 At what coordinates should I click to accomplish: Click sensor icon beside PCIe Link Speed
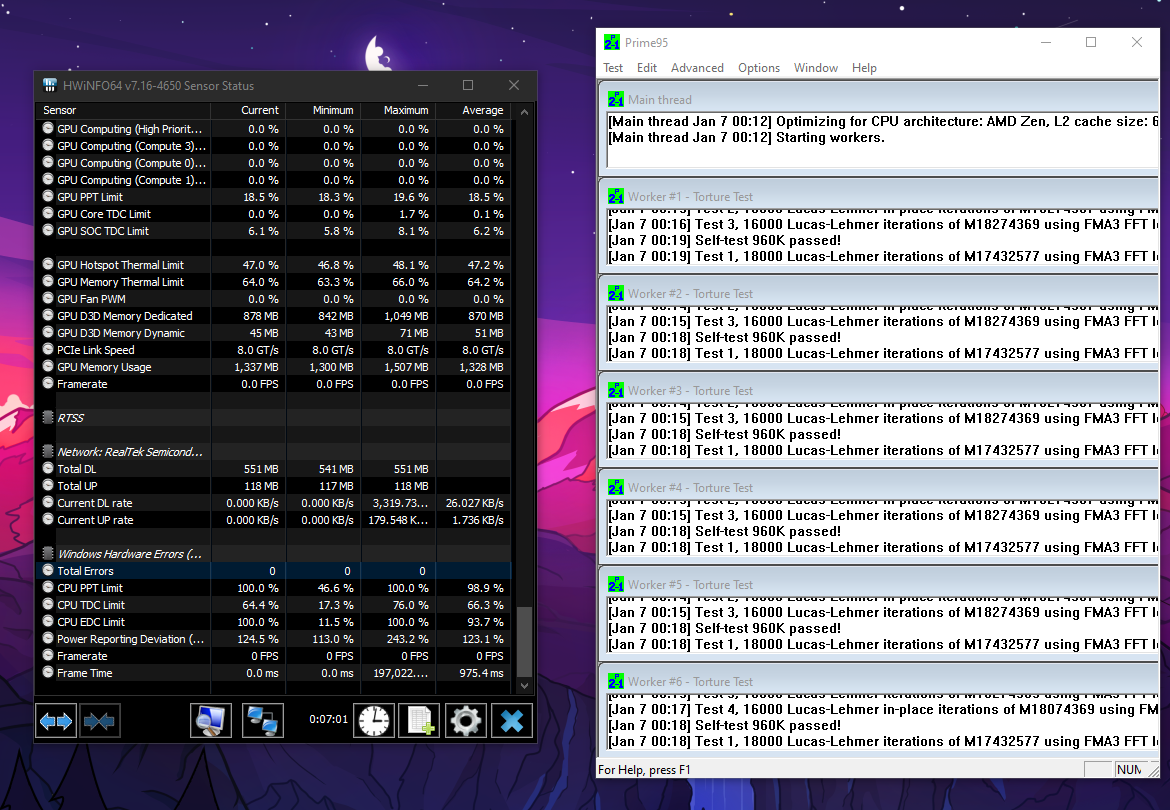[48, 349]
